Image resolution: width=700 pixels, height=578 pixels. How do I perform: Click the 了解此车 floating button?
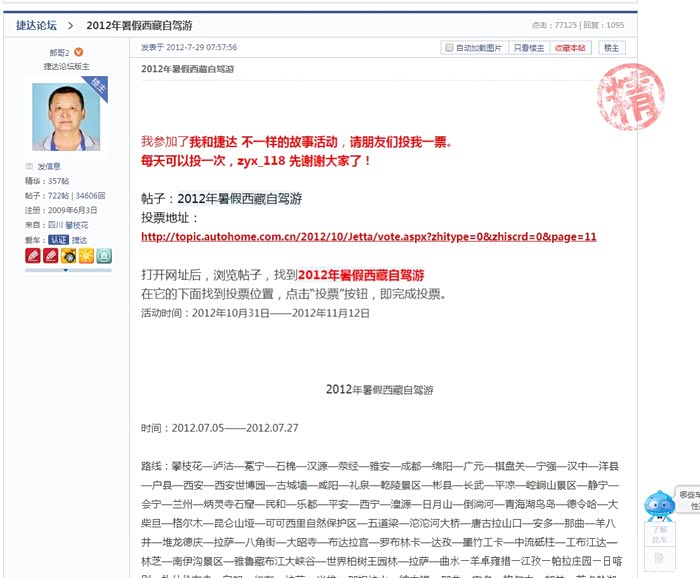(x=659, y=534)
